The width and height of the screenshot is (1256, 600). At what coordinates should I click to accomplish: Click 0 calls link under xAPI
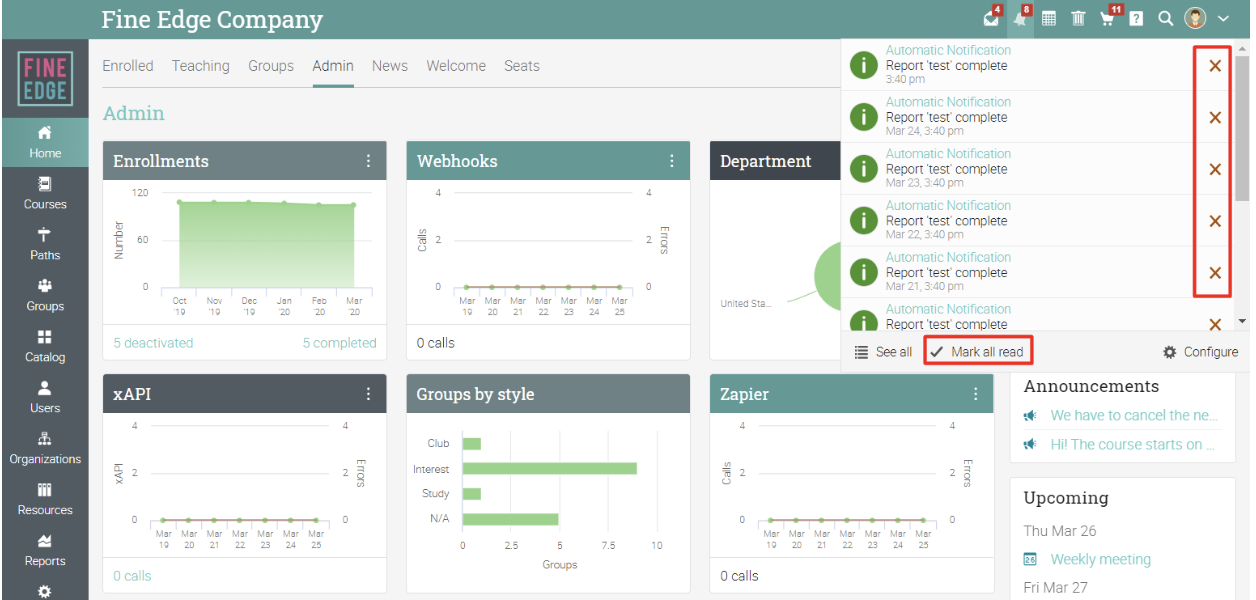click(132, 576)
